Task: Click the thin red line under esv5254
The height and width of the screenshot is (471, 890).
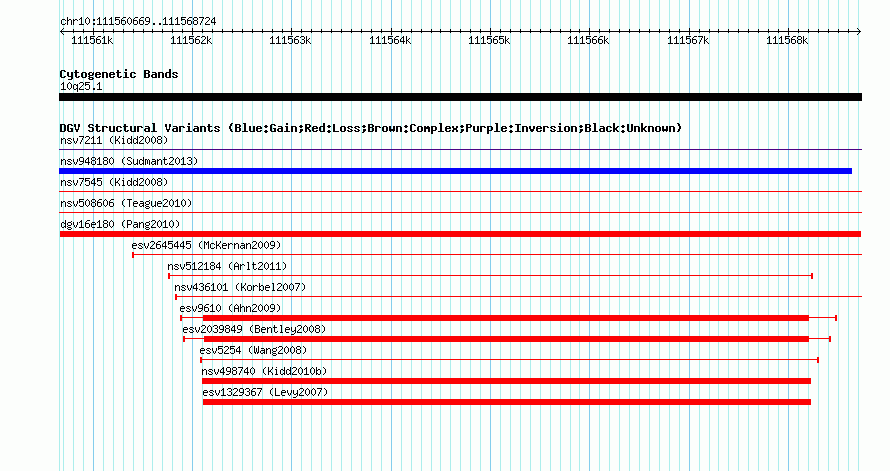Action: [x=509, y=360]
